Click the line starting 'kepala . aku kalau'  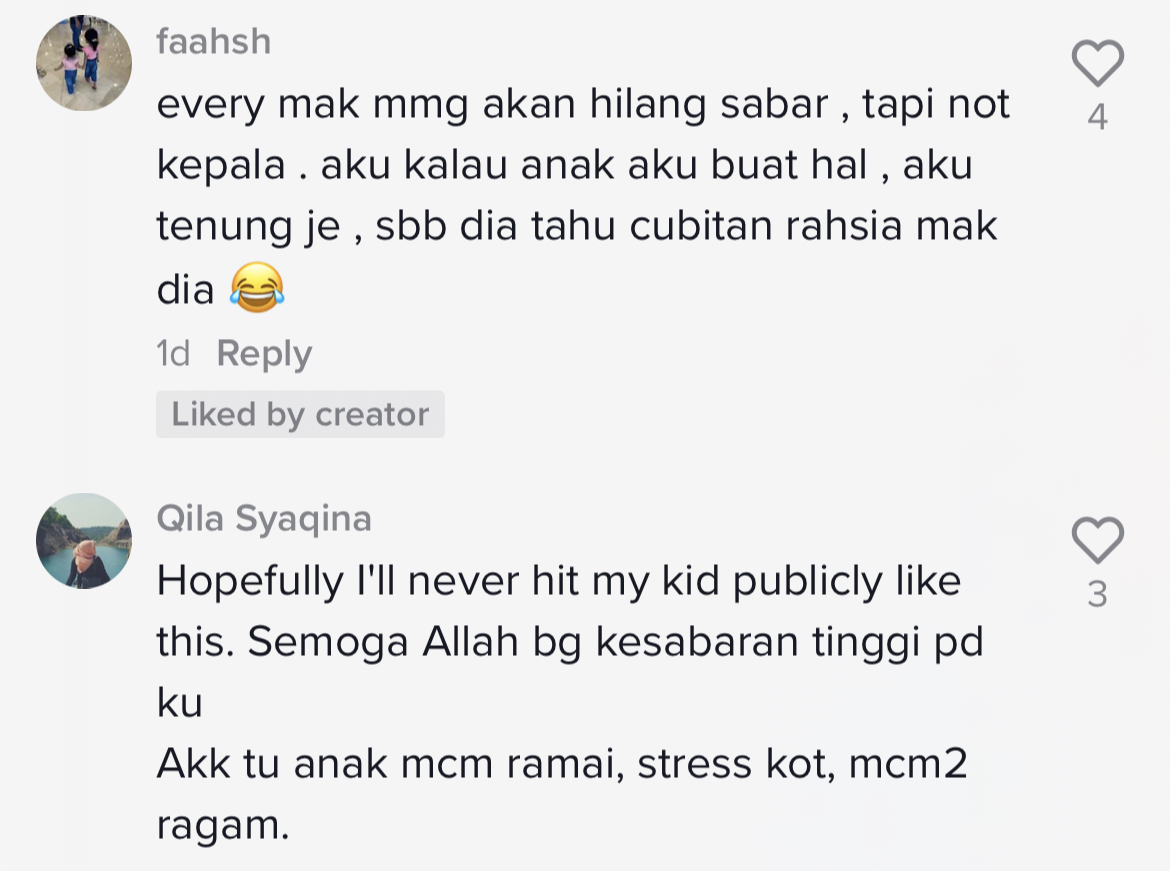[x=564, y=166]
